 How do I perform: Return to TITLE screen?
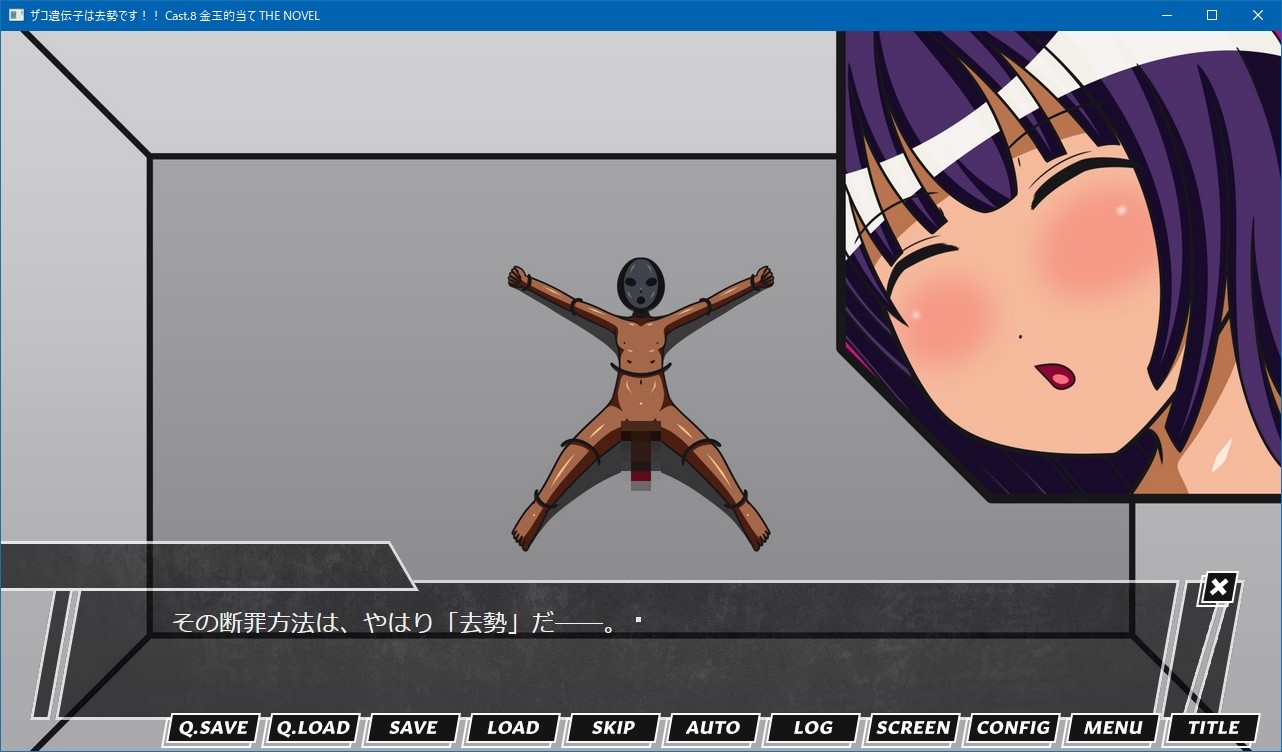1213,728
